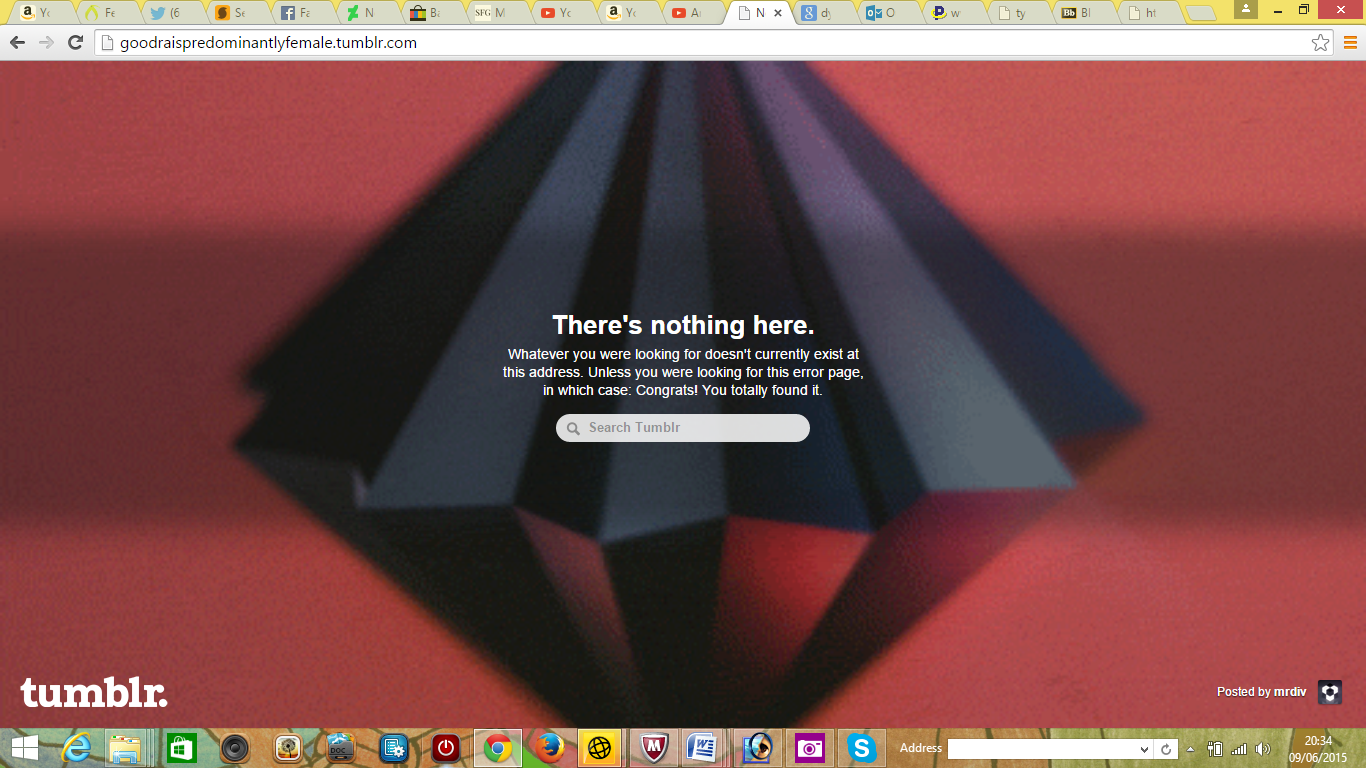
Task: Open the Chrome hamburger menu
Action: (x=1350, y=43)
